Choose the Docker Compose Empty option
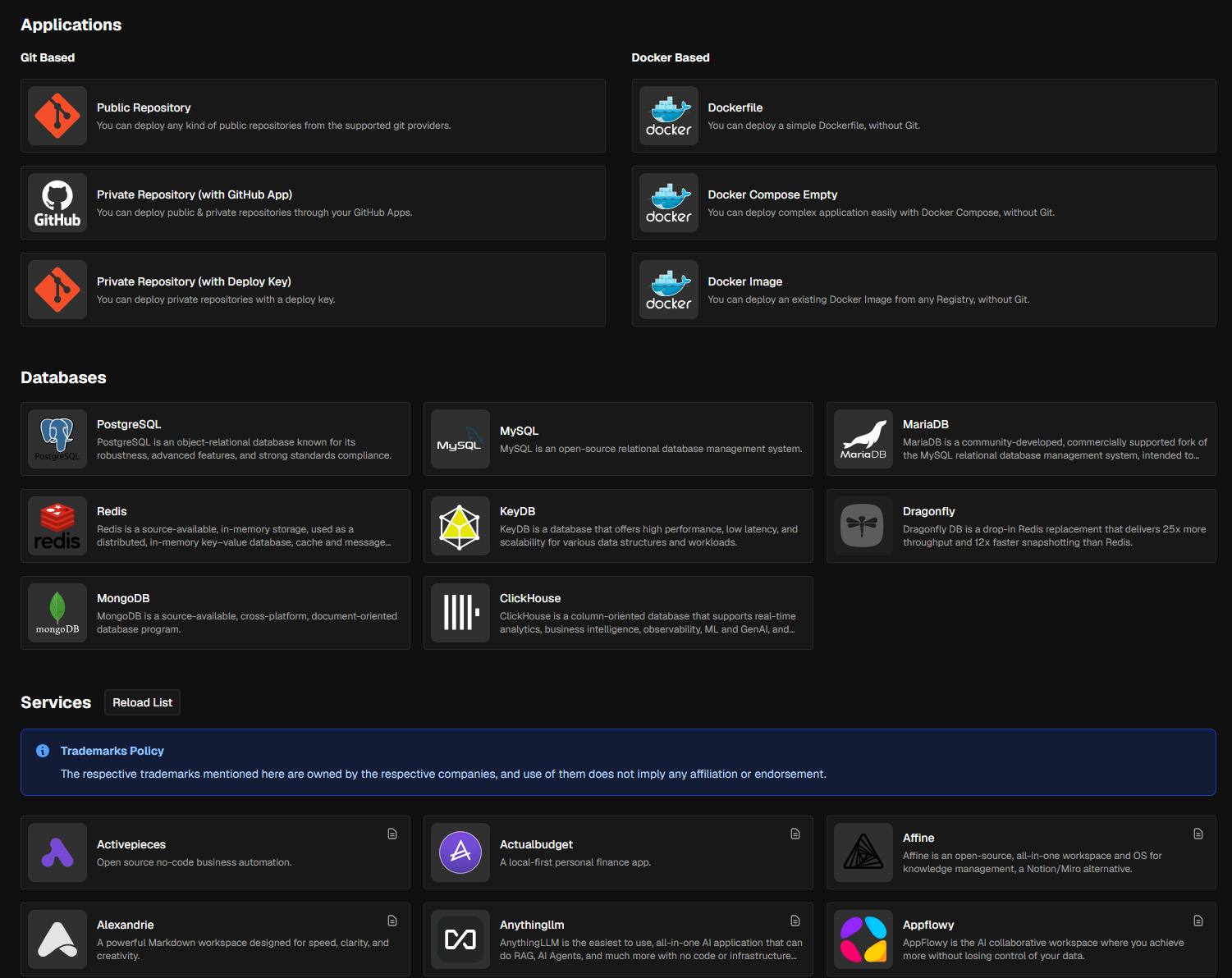The image size is (1232, 978). pyautogui.click(x=772, y=194)
